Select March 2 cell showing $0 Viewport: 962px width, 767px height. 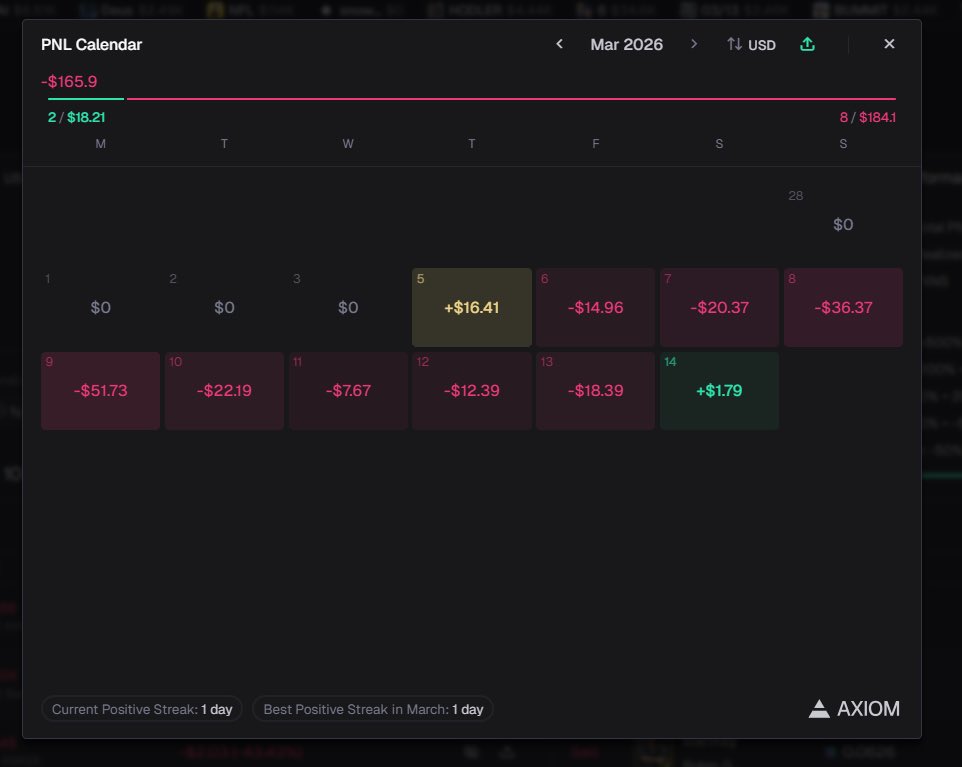(x=225, y=307)
